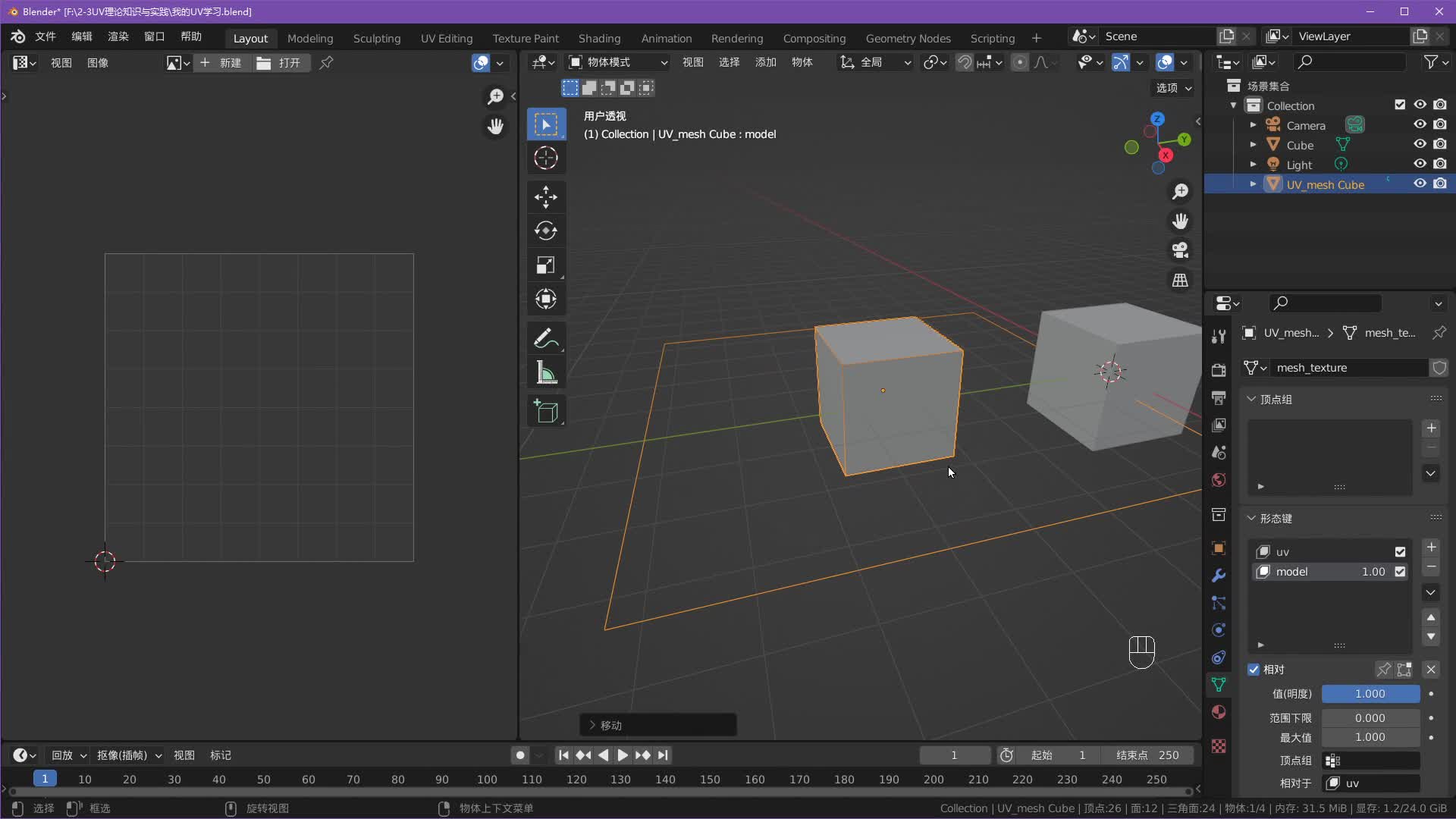
Task: Select the Measure tool
Action: (546, 372)
